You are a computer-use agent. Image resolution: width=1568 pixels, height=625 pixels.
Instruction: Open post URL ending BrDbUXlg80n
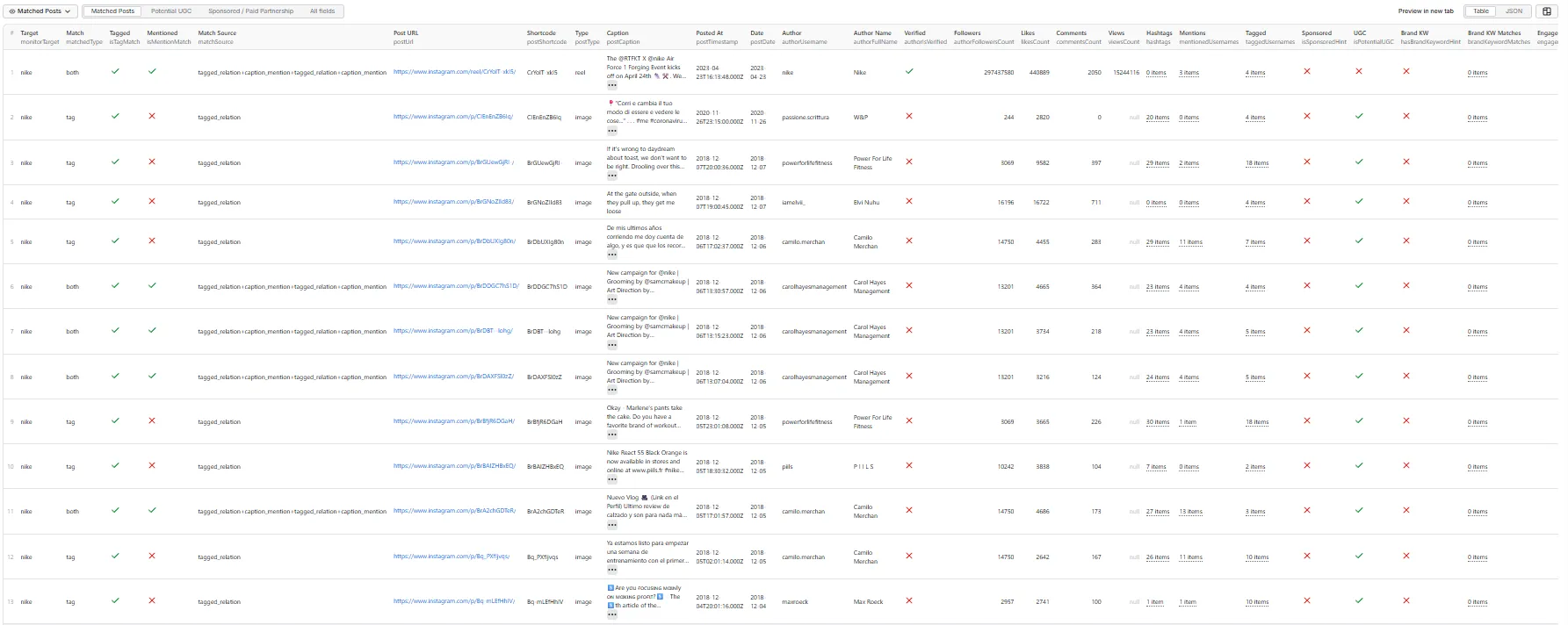(454, 241)
